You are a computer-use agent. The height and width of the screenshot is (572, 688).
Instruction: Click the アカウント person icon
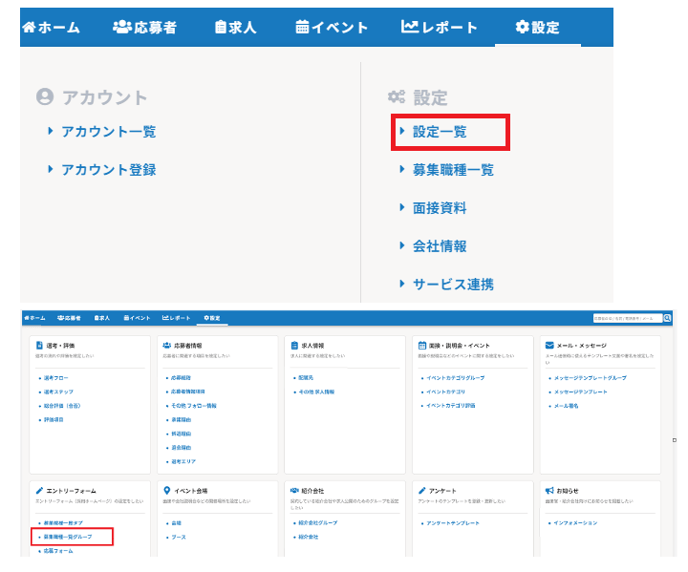(45, 97)
